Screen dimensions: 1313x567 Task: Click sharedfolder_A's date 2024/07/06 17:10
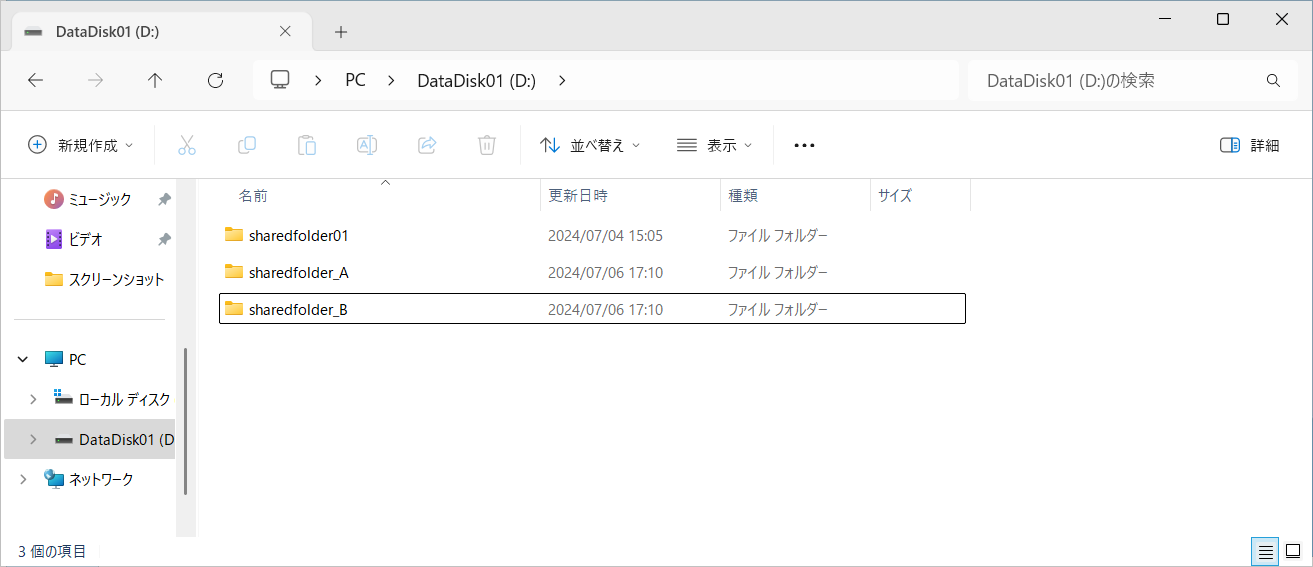click(605, 272)
